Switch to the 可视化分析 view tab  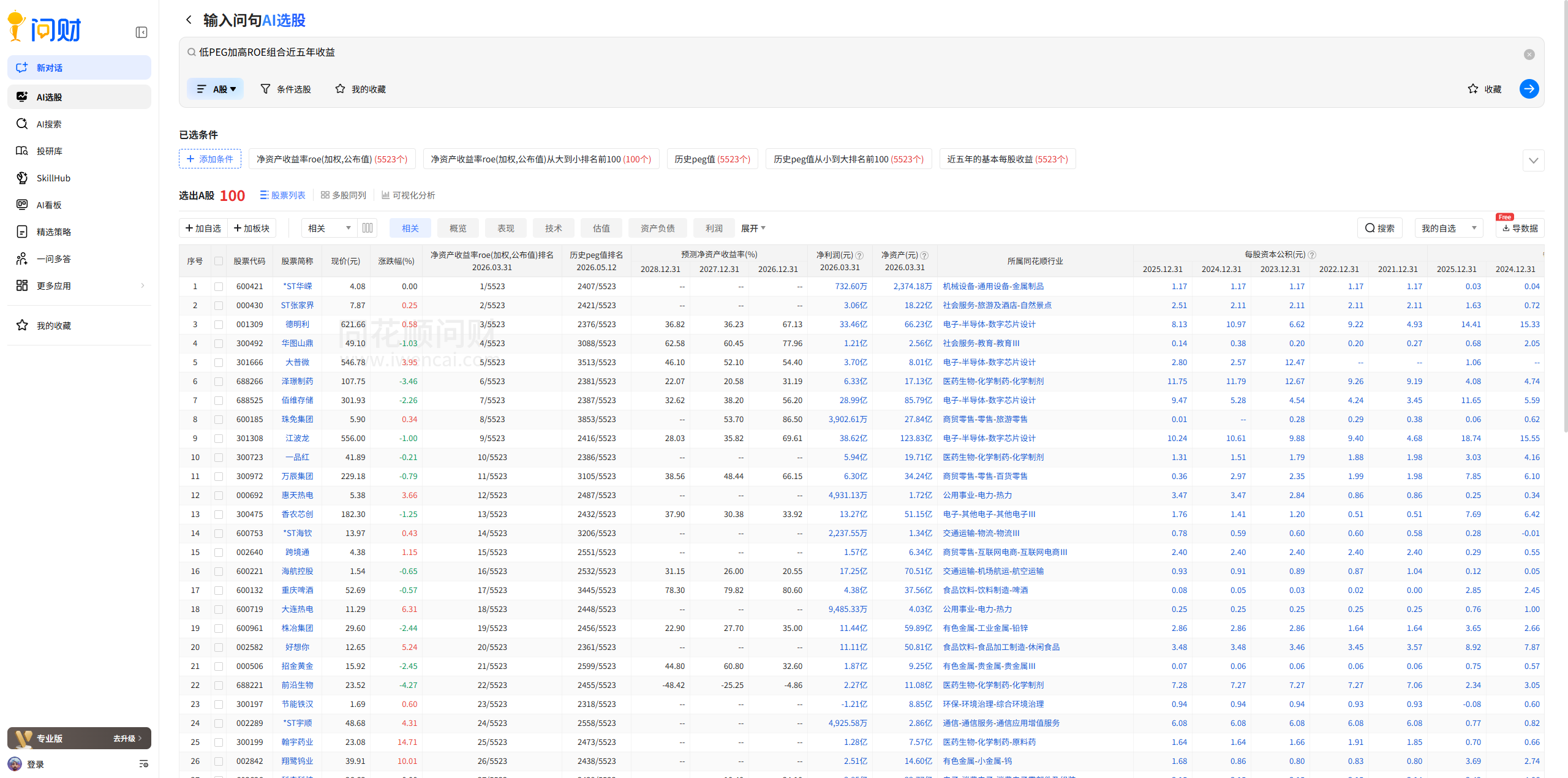point(408,195)
